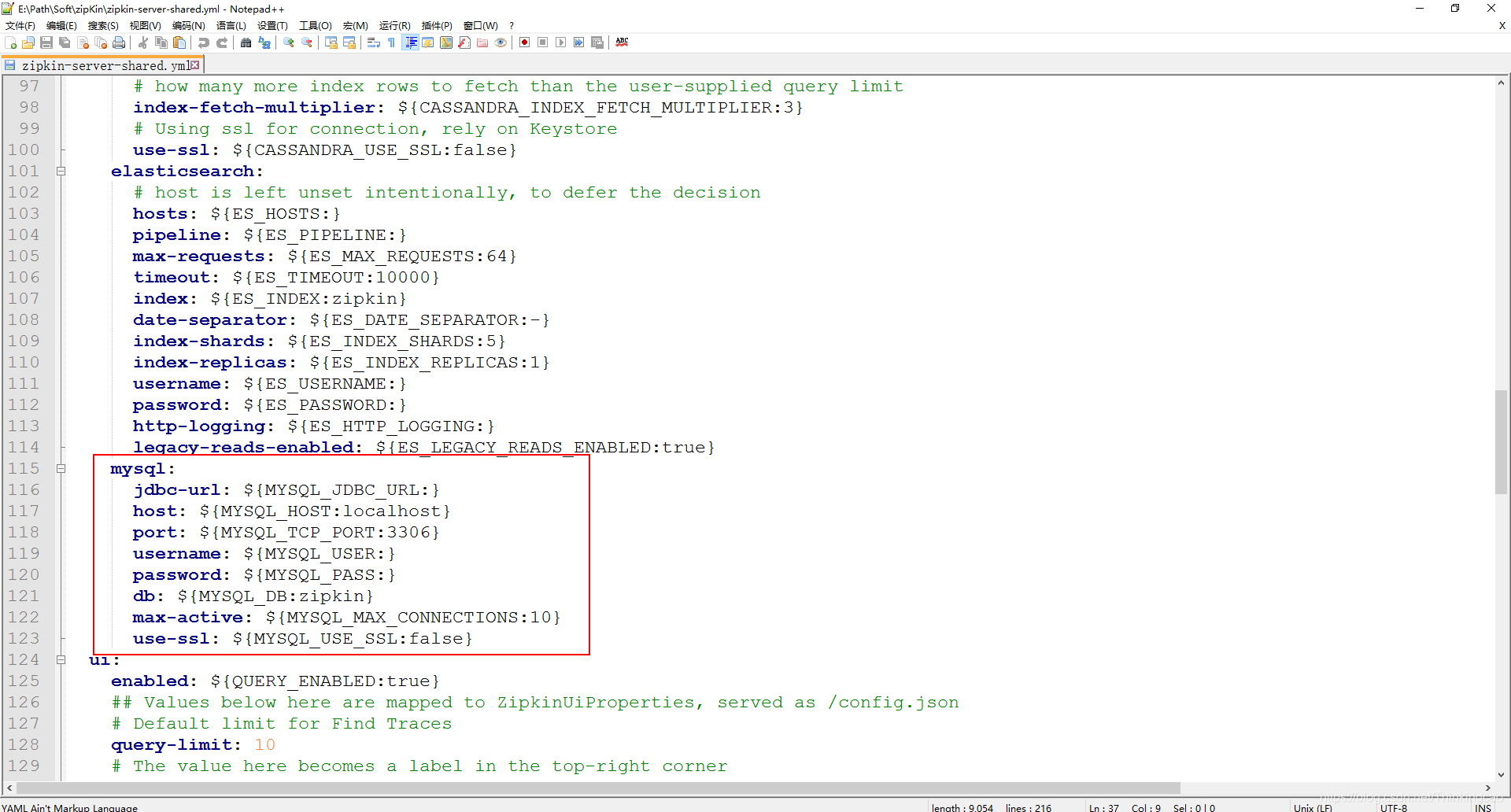Click the Zoom Out magnifier icon
Image resolution: width=1511 pixels, height=812 pixels.
click(x=307, y=42)
